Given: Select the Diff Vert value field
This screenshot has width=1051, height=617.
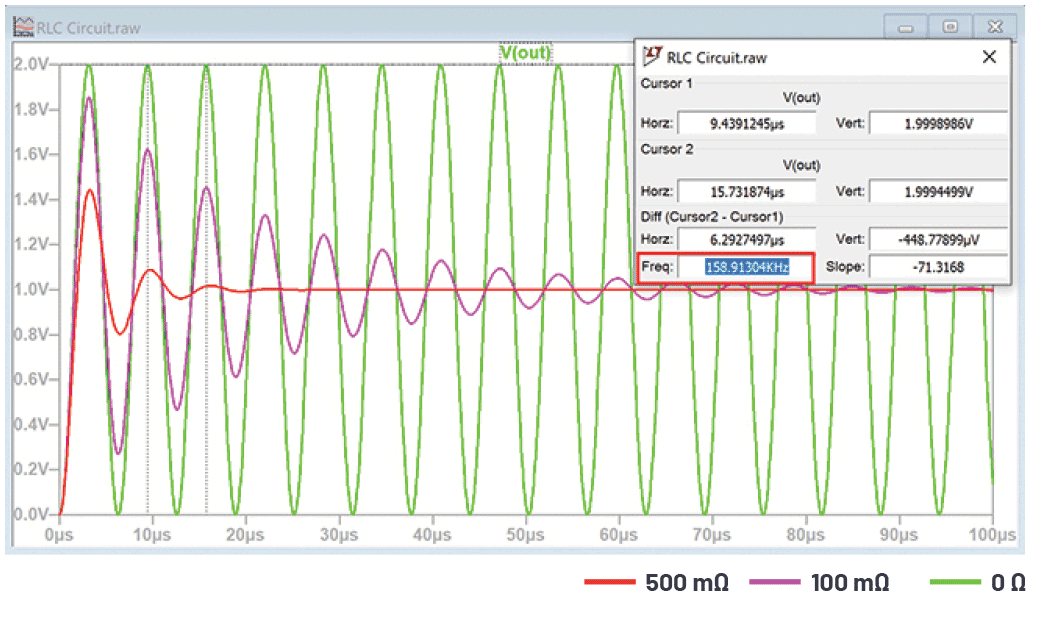Looking at the screenshot, I should pyautogui.click(x=938, y=239).
